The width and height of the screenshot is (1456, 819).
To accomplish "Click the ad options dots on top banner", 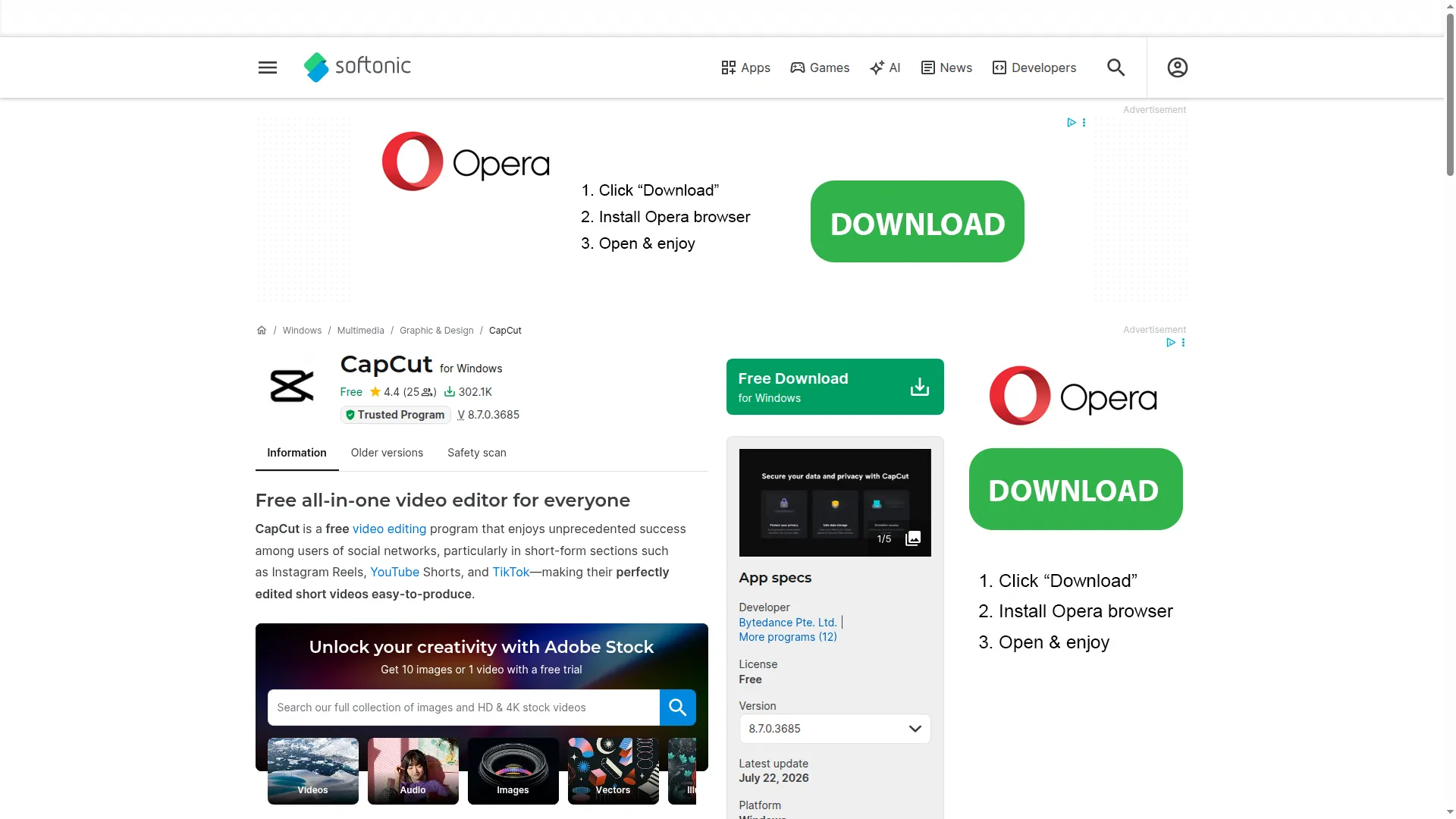I will (1084, 122).
